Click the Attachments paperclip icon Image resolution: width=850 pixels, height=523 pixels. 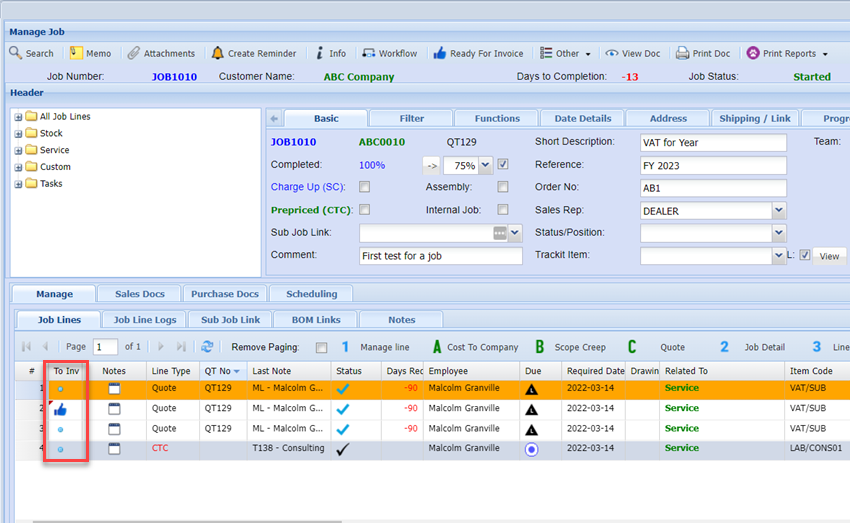(133, 53)
